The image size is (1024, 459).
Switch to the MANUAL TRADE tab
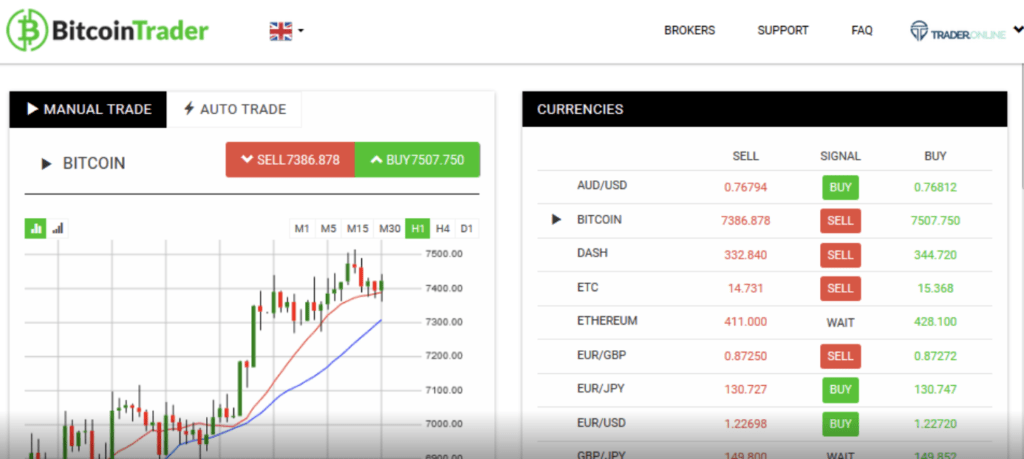tap(88, 109)
